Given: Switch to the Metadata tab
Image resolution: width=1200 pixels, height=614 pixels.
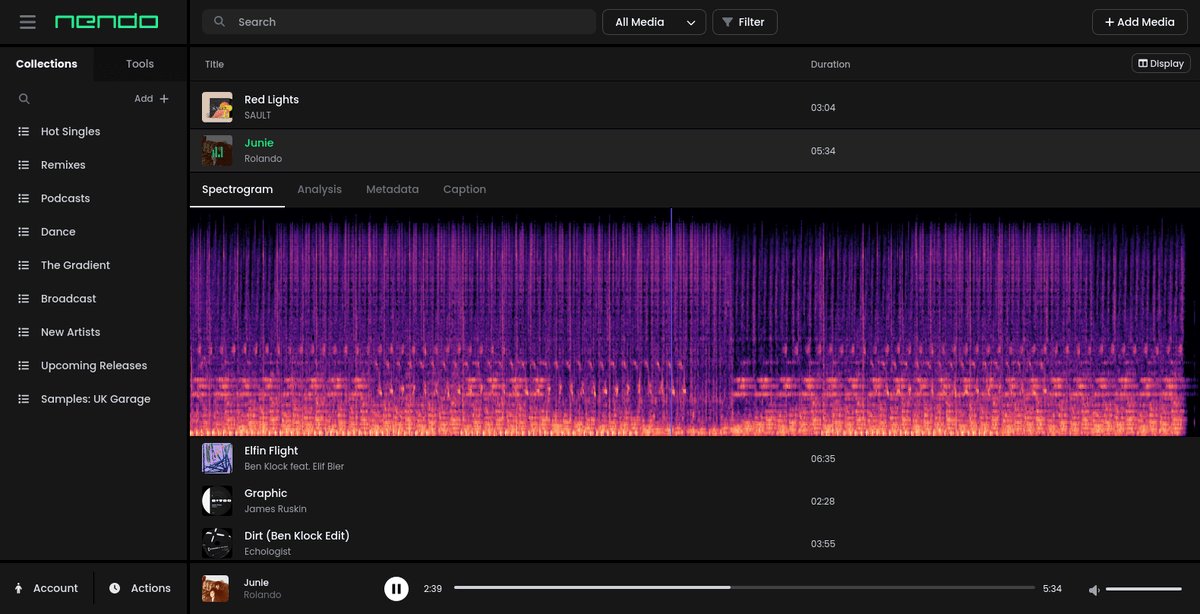Looking at the screenshot, I should [x=392, y=189].
